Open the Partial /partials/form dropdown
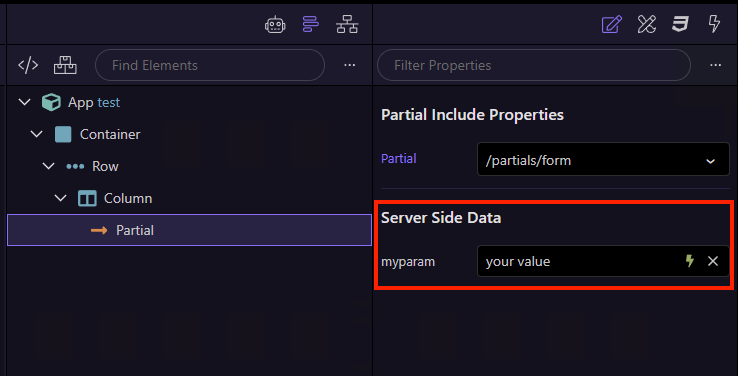 [603, 159]
